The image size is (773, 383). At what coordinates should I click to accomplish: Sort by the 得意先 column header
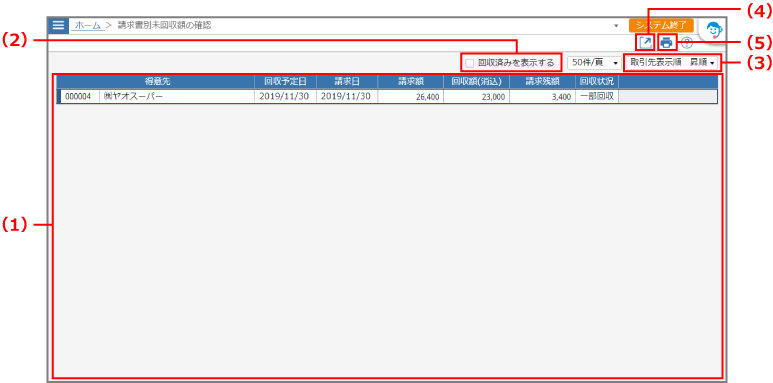click(157, 82)
